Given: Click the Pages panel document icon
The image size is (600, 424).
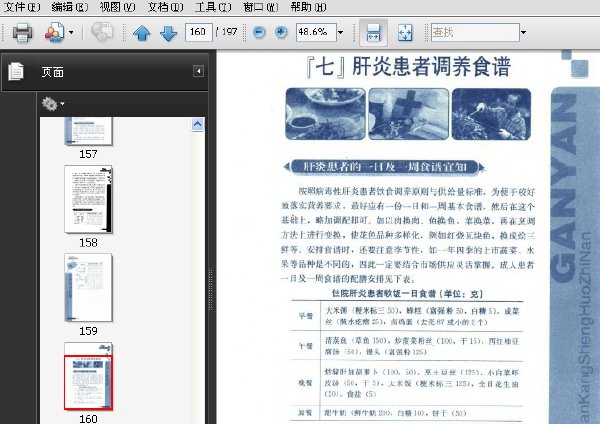Looking at the screenshot, I should 16,72.
